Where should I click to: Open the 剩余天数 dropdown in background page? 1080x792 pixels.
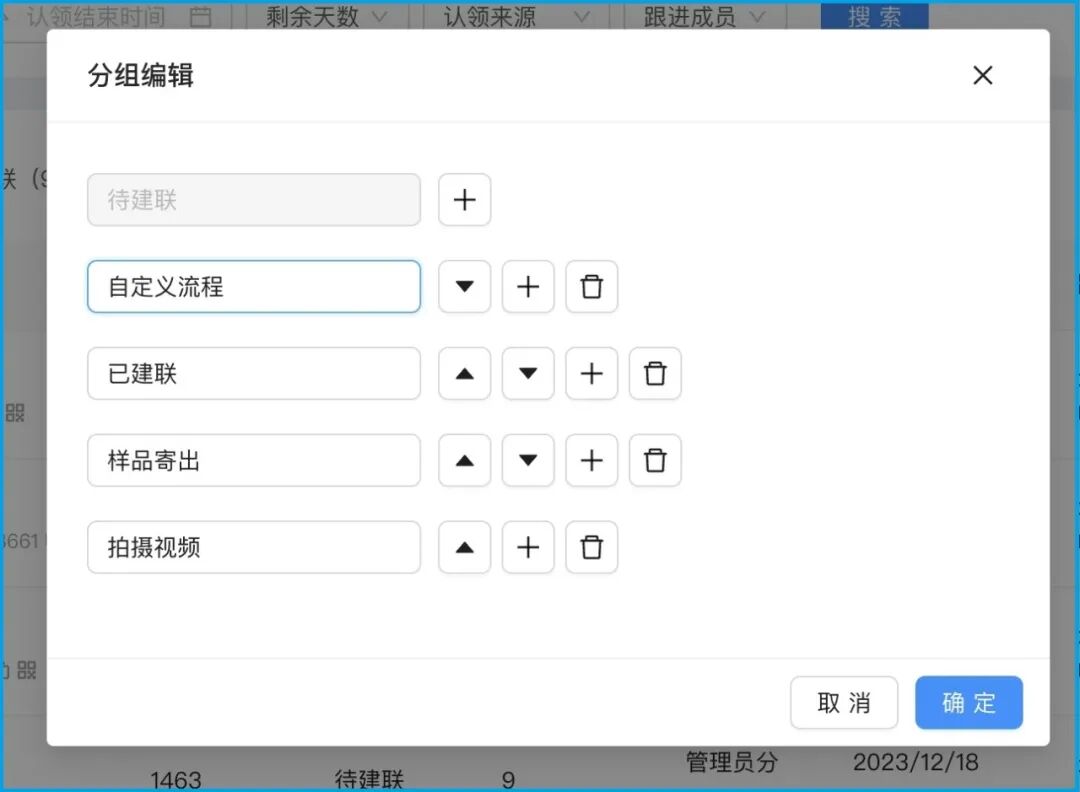327,16
